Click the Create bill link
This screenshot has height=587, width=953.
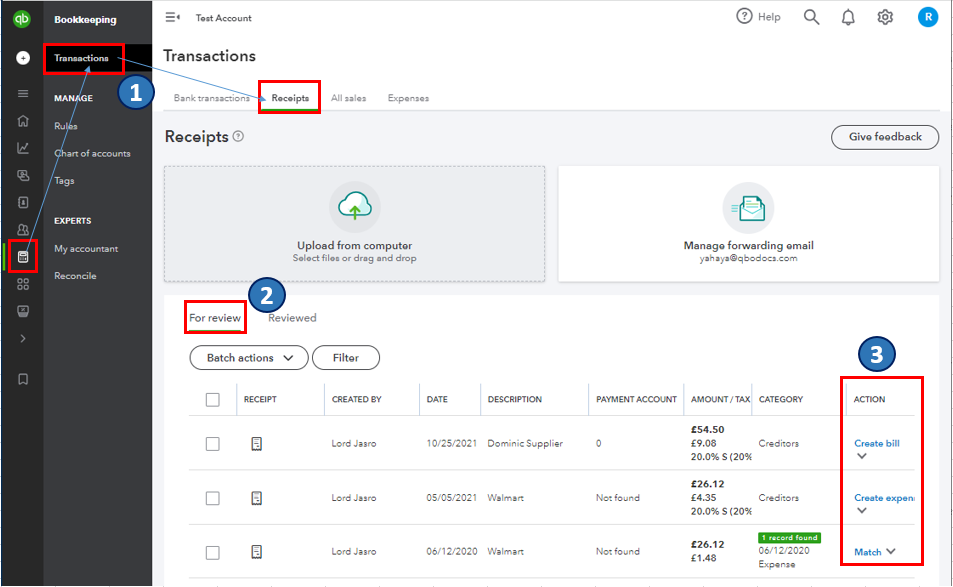(876, 443)
